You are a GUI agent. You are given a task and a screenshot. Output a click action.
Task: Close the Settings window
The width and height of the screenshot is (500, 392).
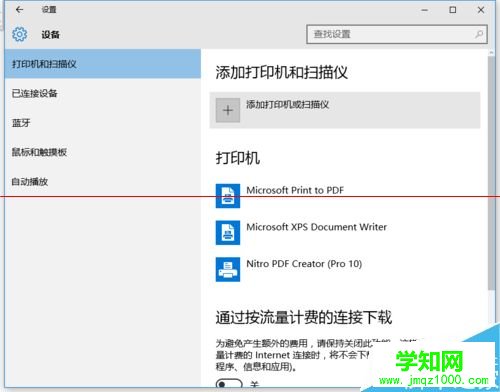[481, 10]
